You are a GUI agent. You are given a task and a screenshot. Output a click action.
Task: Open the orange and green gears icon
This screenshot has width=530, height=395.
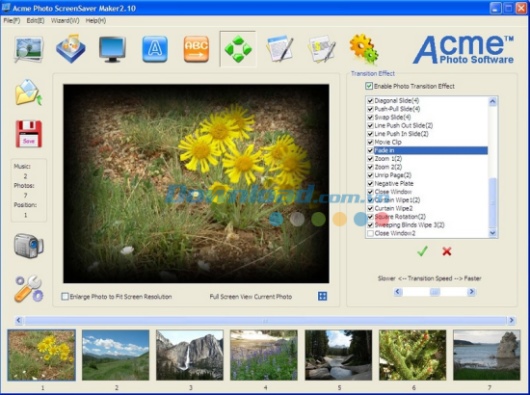click(x=364, y=49)
